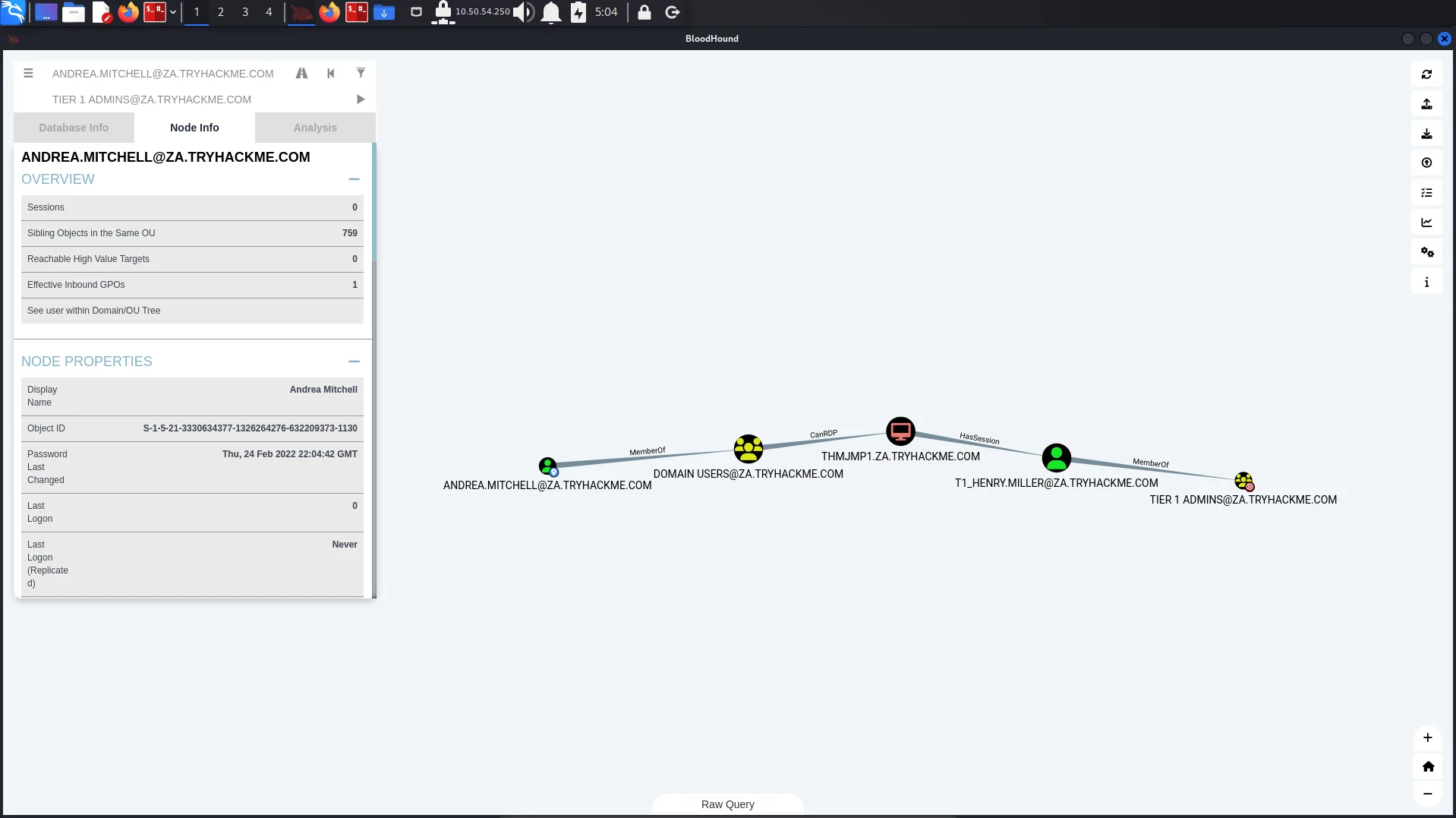The width and height of the screenshot is (1456, 818).
Task: Click the HasSession edge label
Action: 979,438
